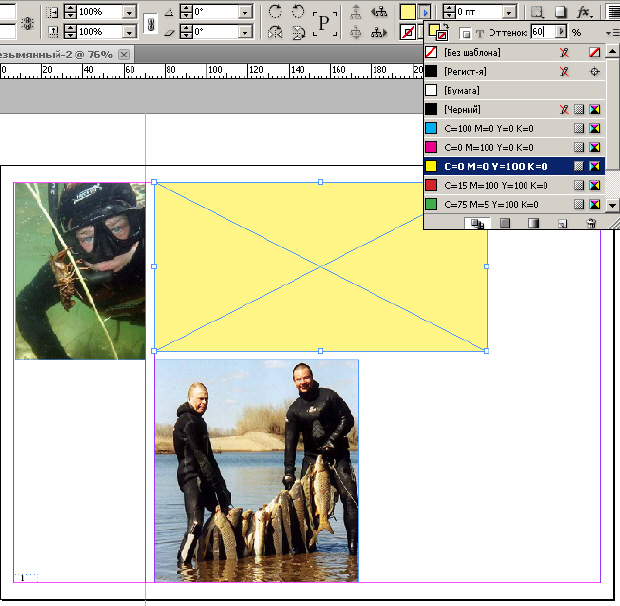Open stroke weight dropdown
The image size is (620, 606).
tap(510, 12)
